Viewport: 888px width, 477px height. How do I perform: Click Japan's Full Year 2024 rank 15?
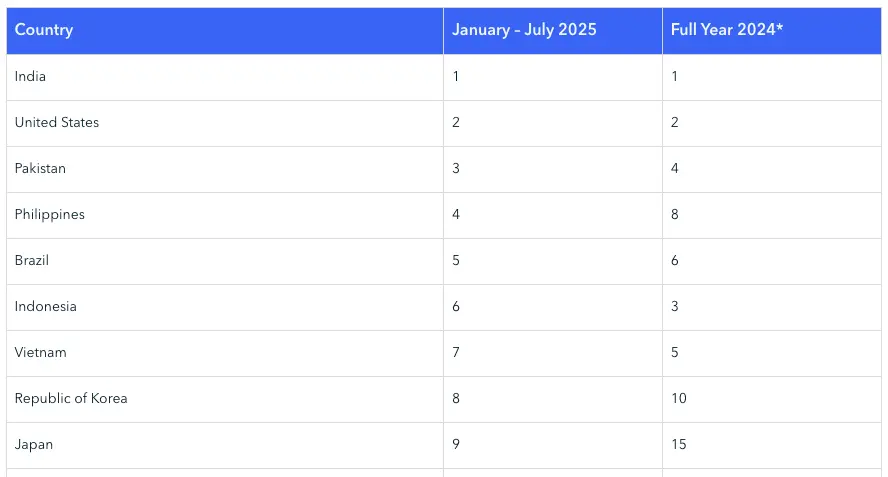[772, 445]
